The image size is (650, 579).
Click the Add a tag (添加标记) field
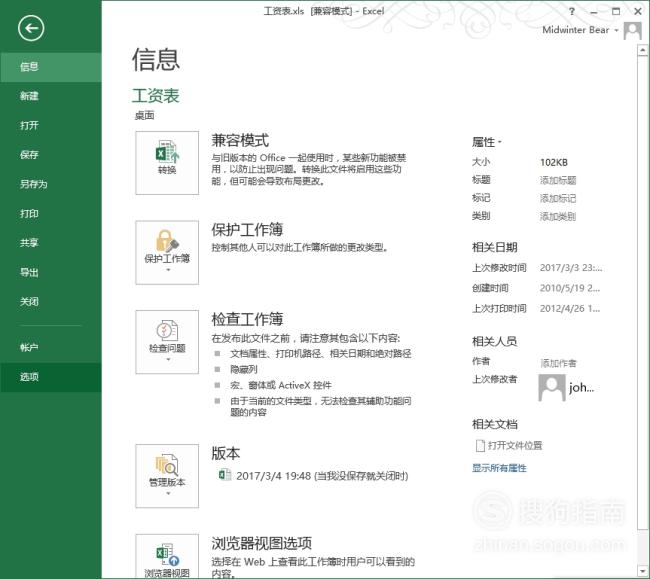coord(558,198)
